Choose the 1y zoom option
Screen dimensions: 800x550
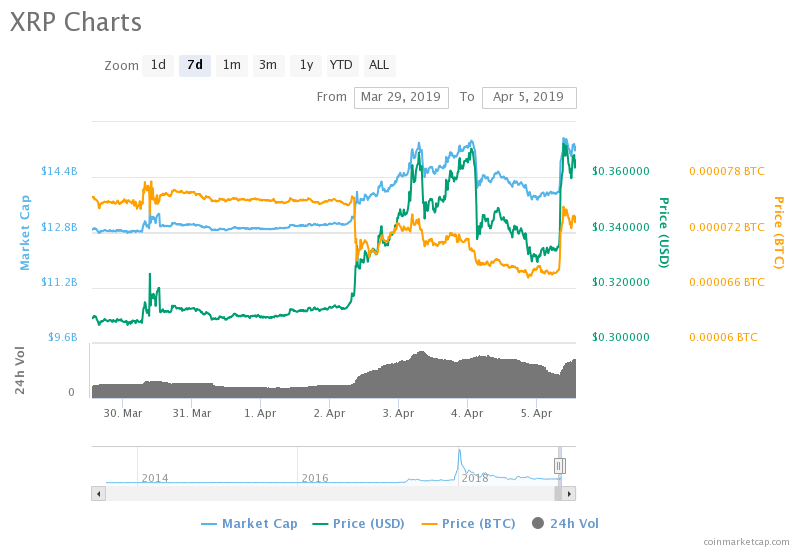(x=306, y=65)
